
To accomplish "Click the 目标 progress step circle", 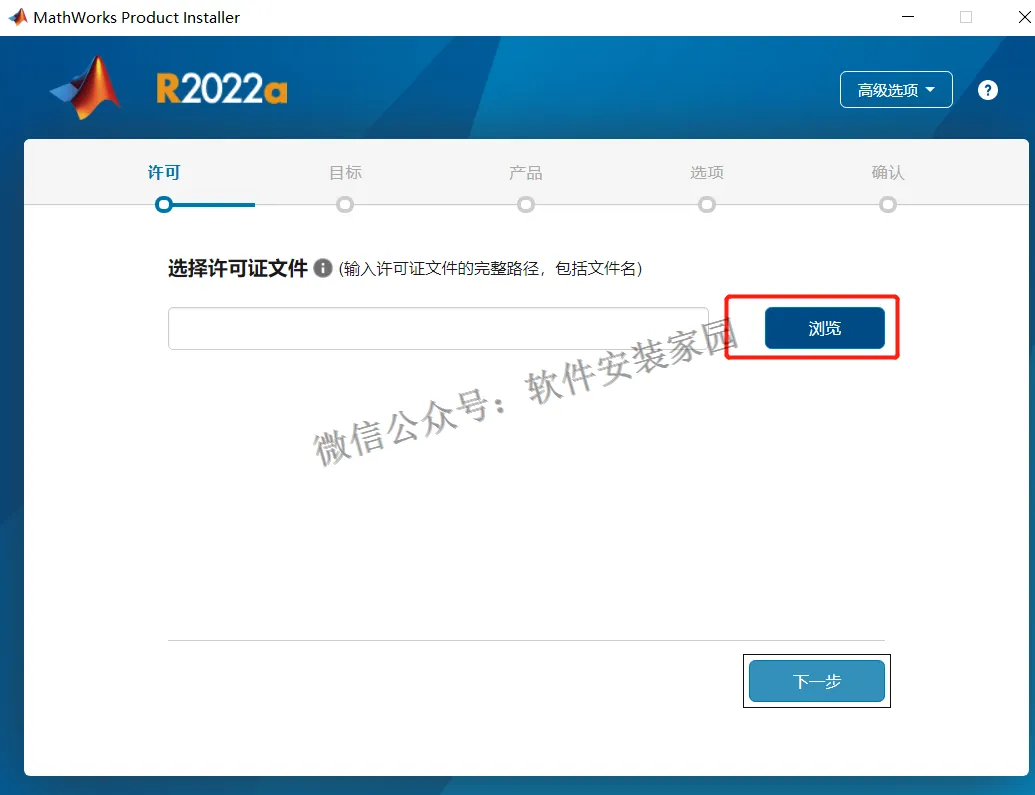I will coord(345,205).
